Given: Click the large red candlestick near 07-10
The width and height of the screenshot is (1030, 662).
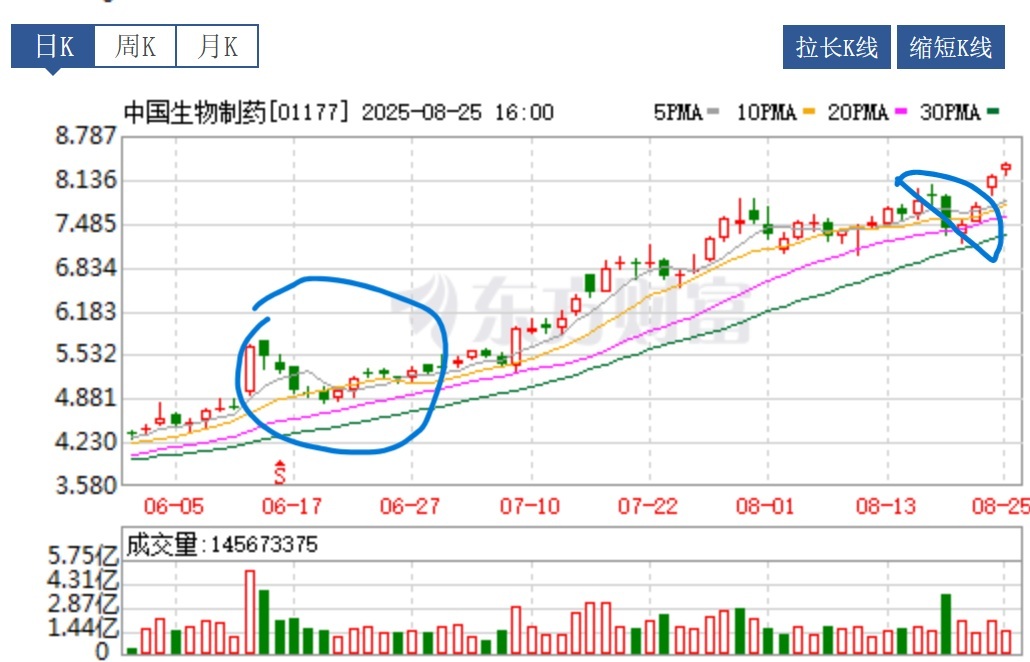Looking at the screenshot, I should [516, 347].
